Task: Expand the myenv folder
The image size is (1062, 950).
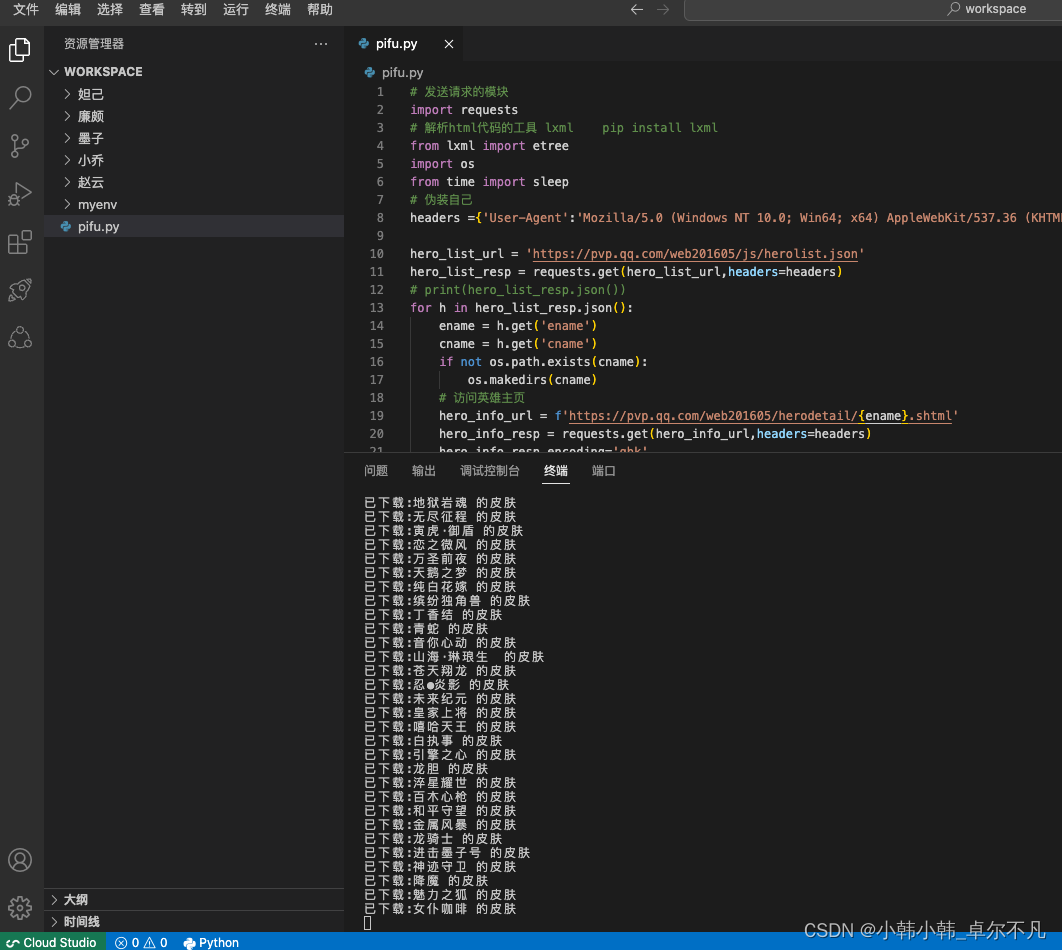Action: coord(194,204)
